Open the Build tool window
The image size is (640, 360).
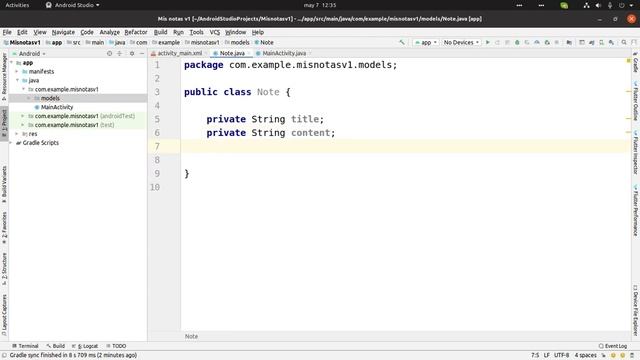tap(56, 346)
